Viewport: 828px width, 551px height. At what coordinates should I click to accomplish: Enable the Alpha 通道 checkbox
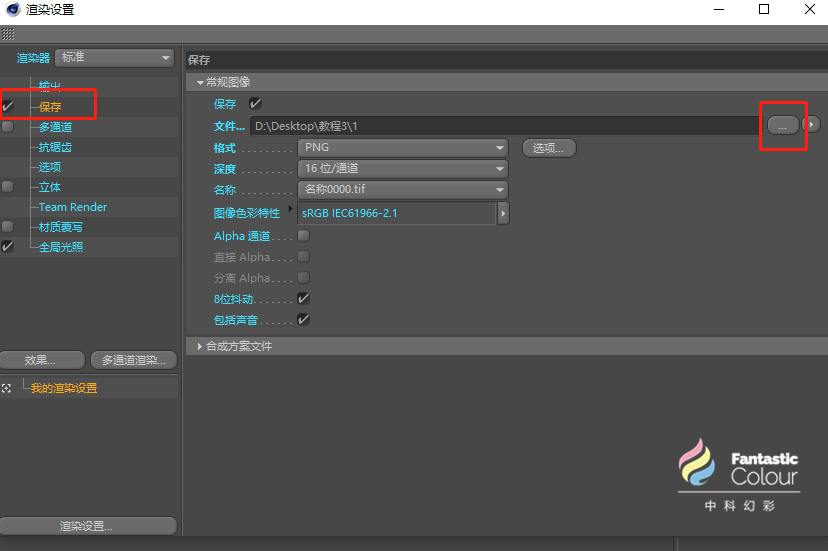(304, 236)
